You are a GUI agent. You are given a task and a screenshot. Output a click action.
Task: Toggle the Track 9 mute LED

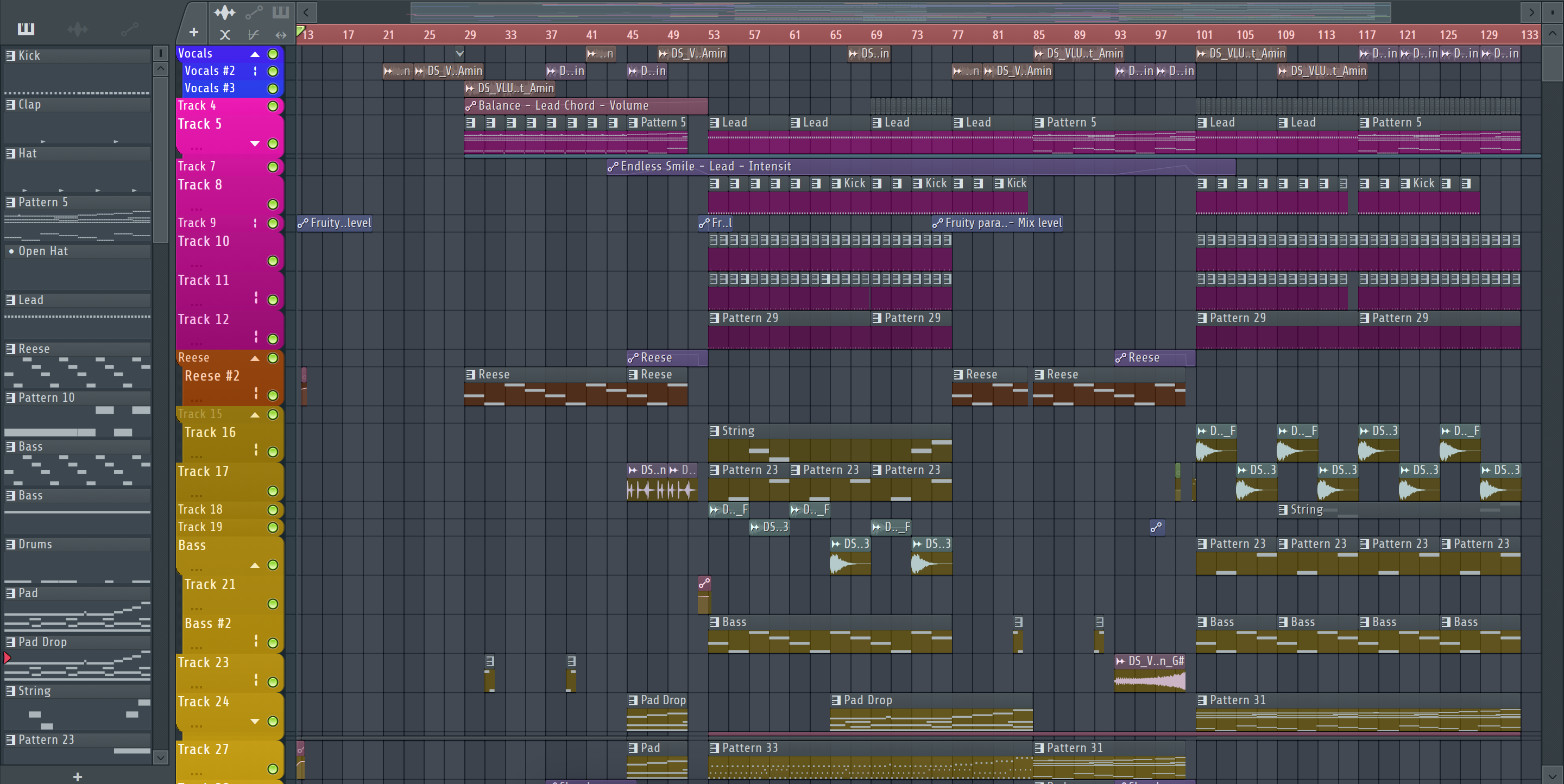273,223
